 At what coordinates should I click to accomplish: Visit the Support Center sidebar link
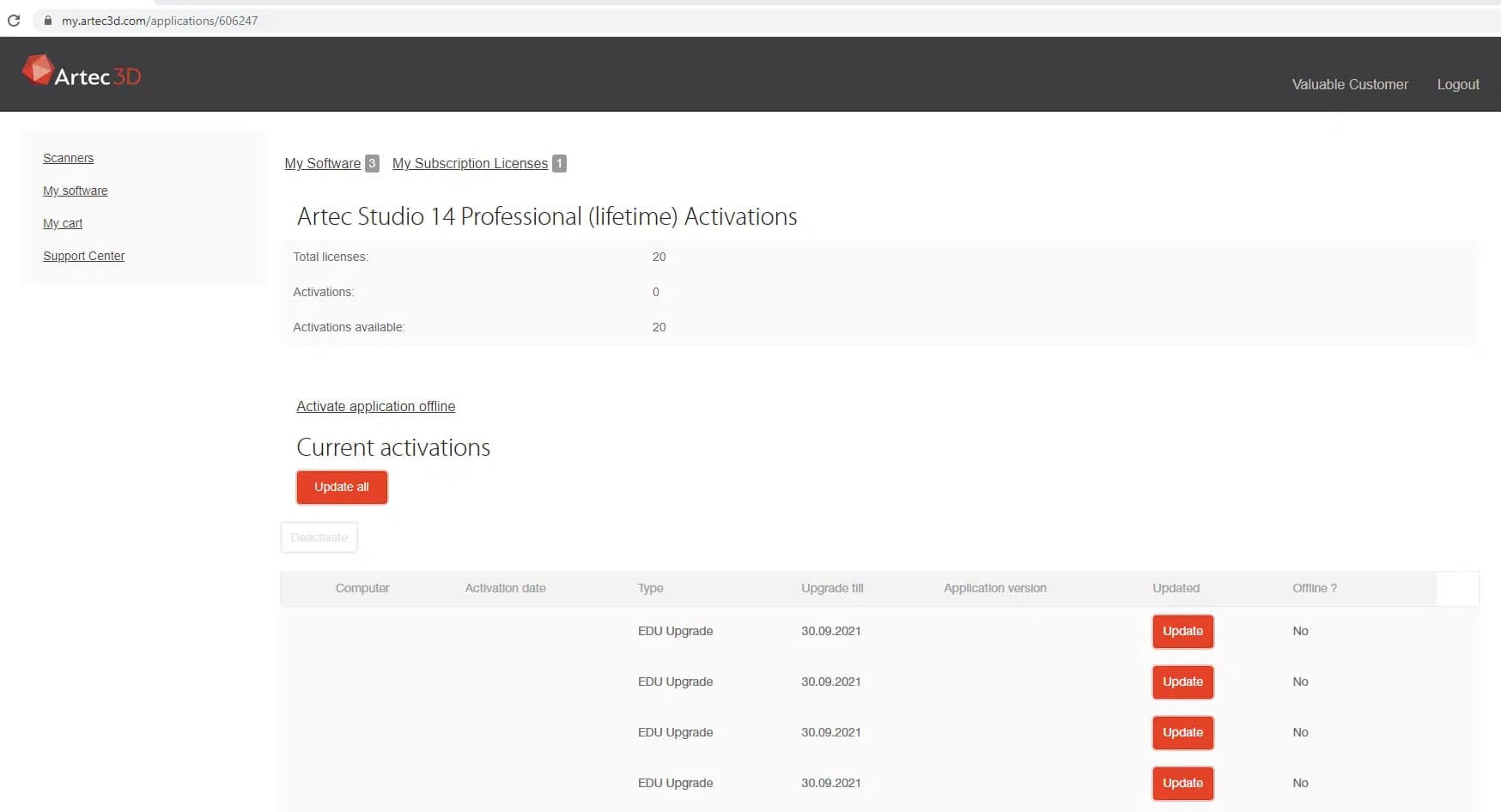(x=83, y=256)
